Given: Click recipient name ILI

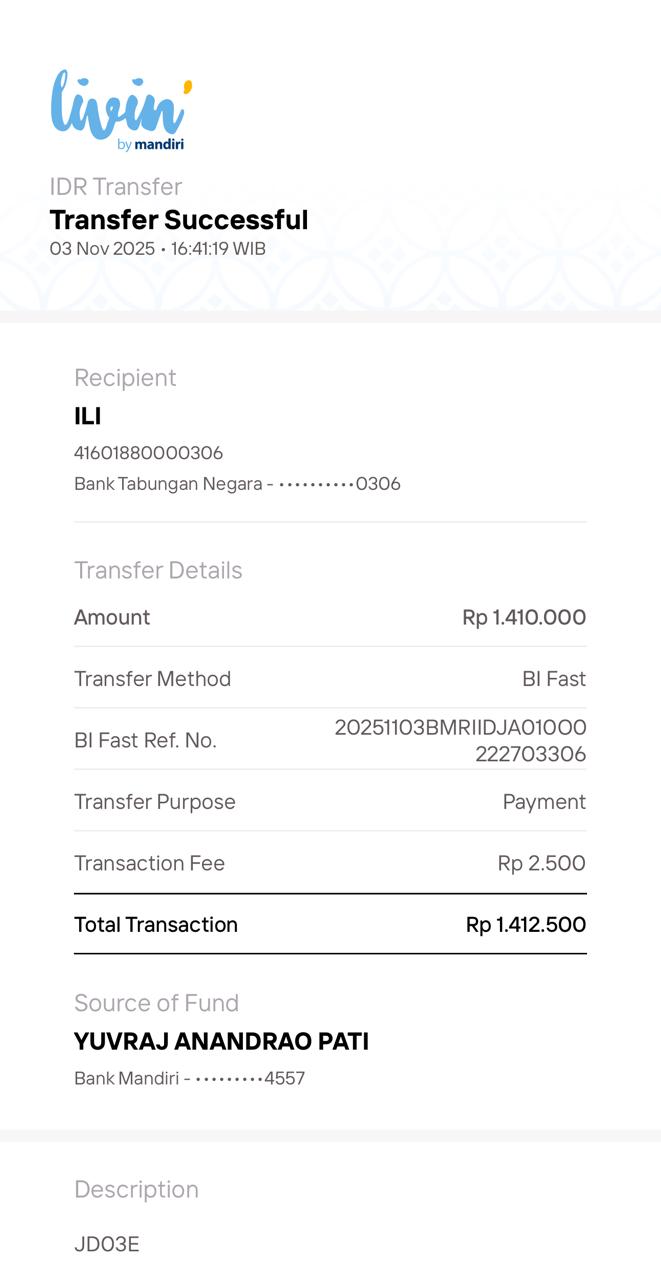Looking at the screenshot, I should [x=88, y=416].
